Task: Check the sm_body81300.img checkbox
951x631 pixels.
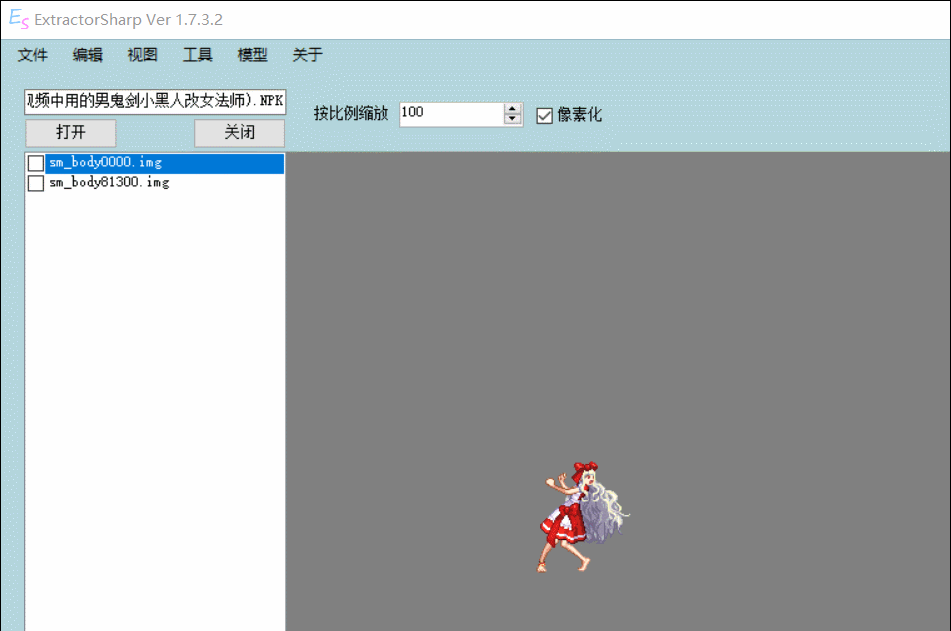Action: pos(35,182)
